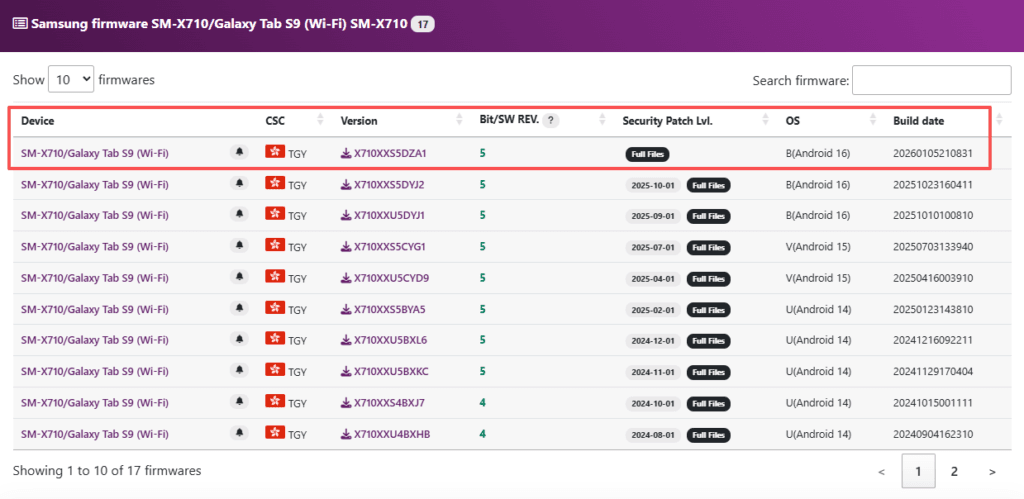
Task: Download firmware version X710XXS5BYA5
Action: [x=383, y=310]
